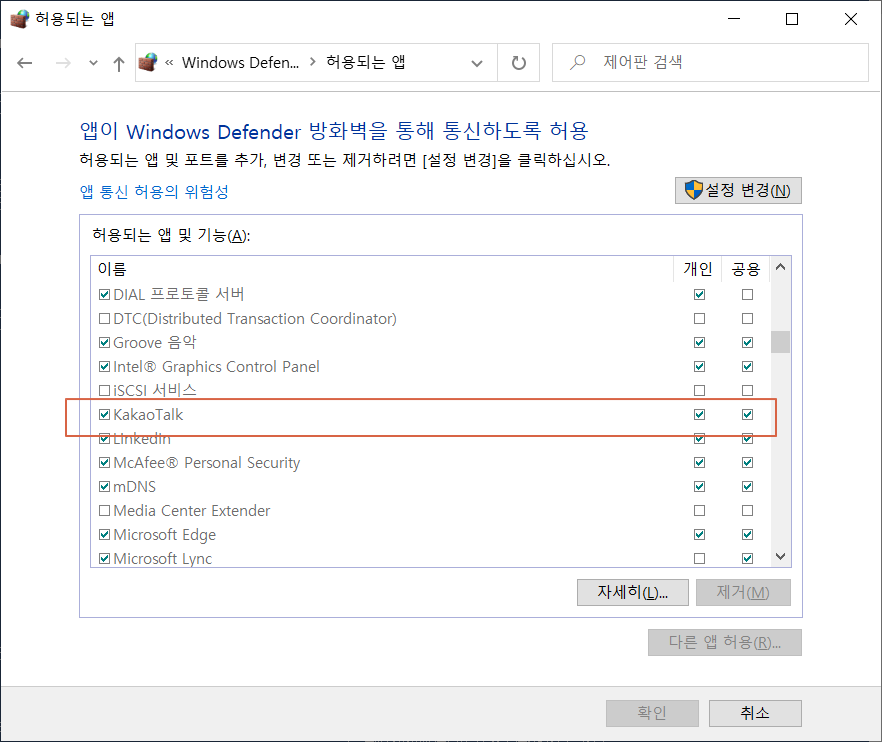Viewport: 882px width, 742px height.
Task: Click the firewall icon in address bar
Action: pyautogui.click(x=148, y=62)
